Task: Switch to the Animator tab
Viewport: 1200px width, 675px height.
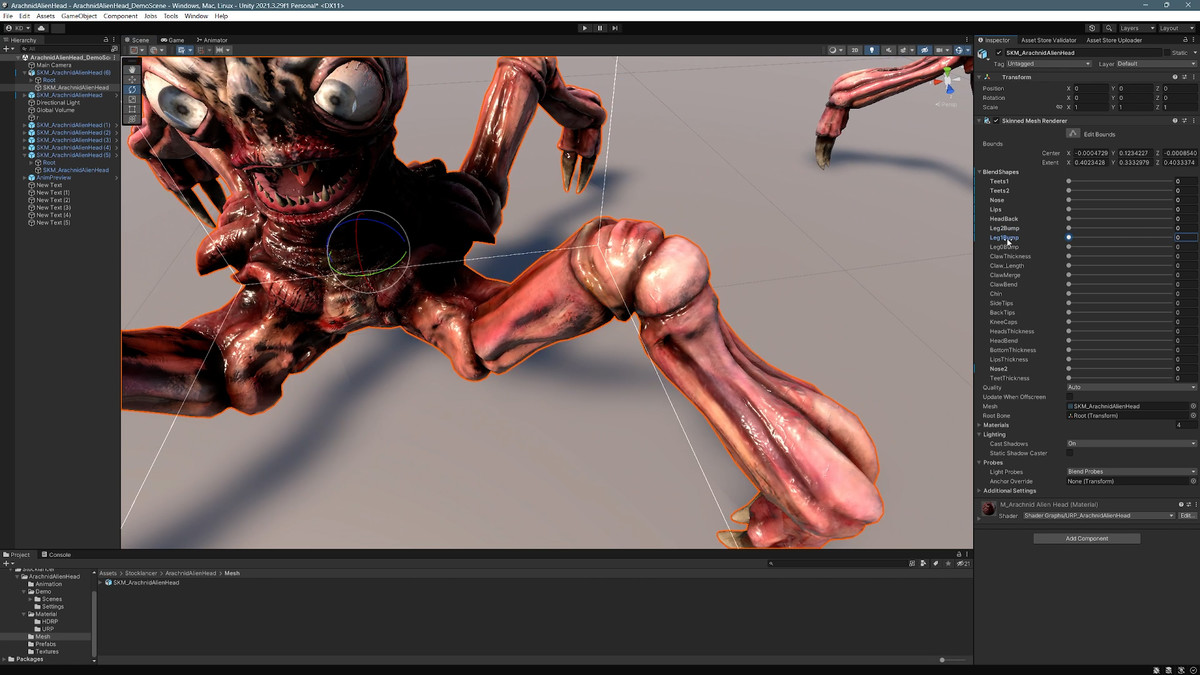Action: coord(213,40)
